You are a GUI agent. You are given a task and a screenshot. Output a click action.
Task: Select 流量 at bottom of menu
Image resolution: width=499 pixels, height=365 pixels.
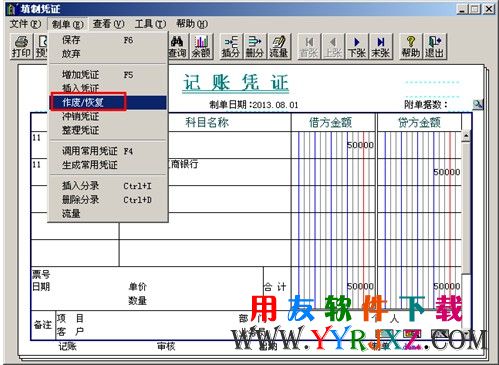point(108,213)
